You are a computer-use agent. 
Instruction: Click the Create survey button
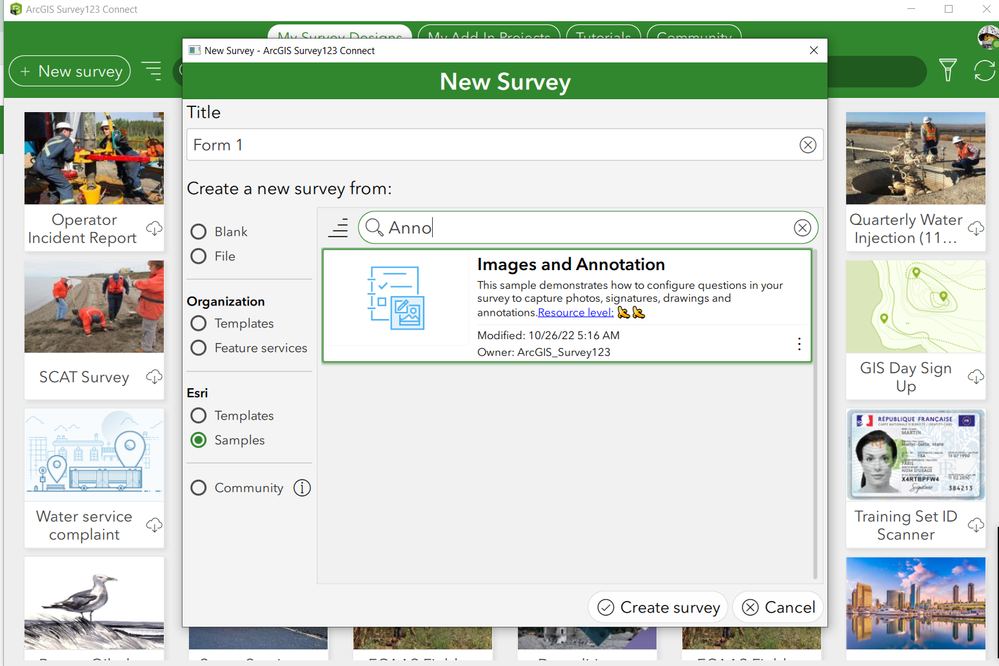[659, 607]
